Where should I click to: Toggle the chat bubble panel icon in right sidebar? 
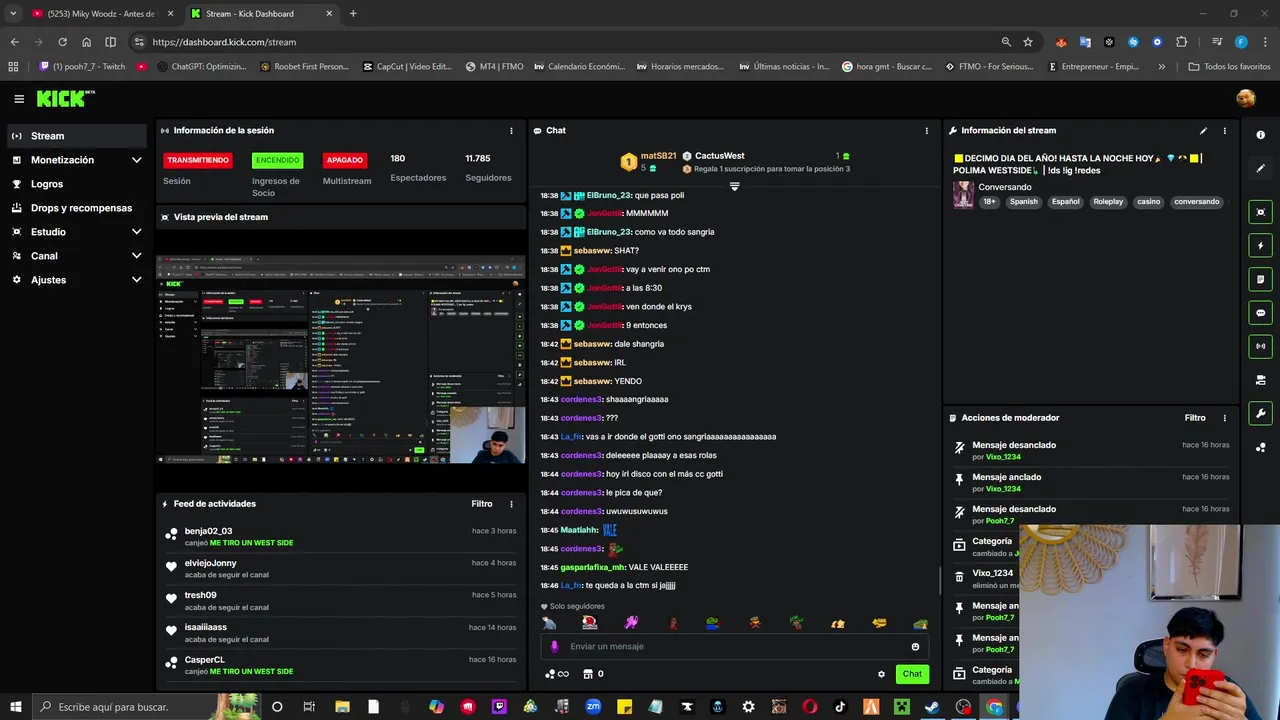(1260, 313)
